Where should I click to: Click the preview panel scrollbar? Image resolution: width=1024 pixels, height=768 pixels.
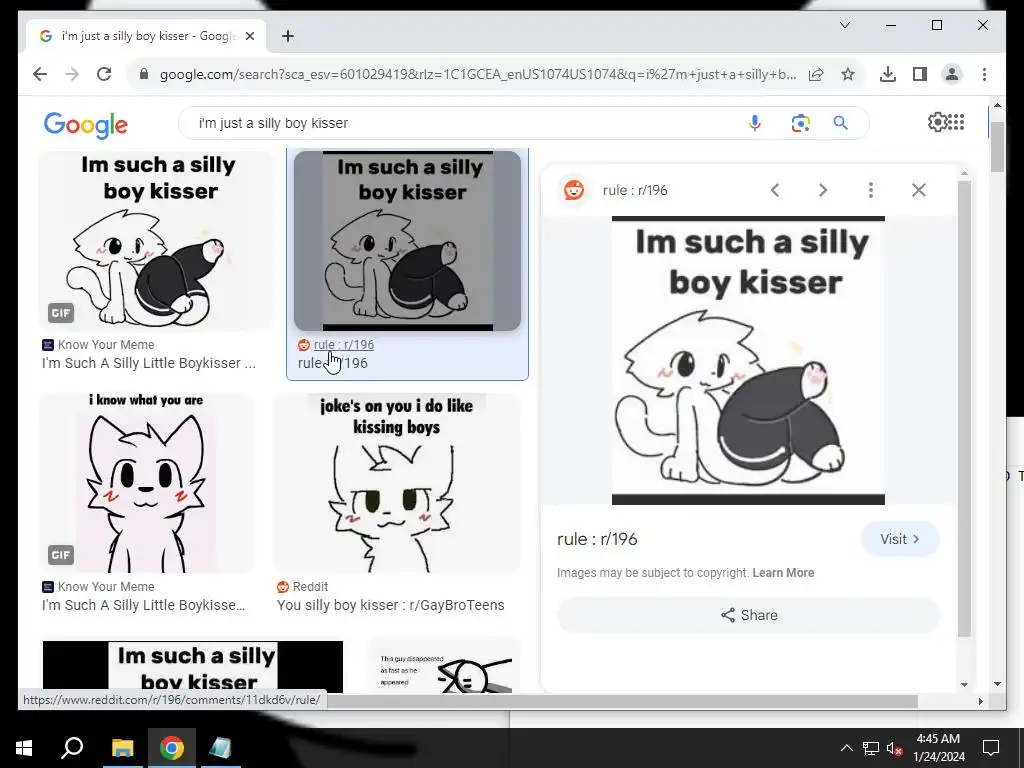965,409
